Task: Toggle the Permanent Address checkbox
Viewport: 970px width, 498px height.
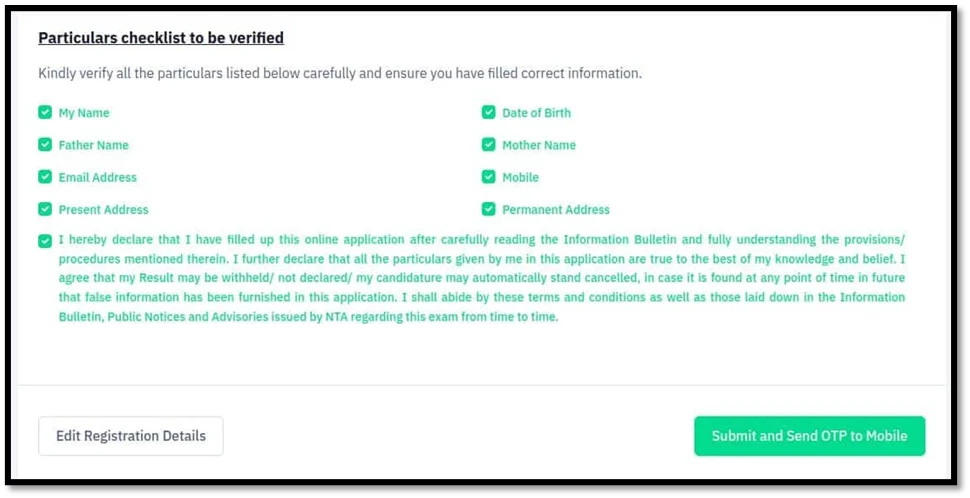Action: pos(489,209)
